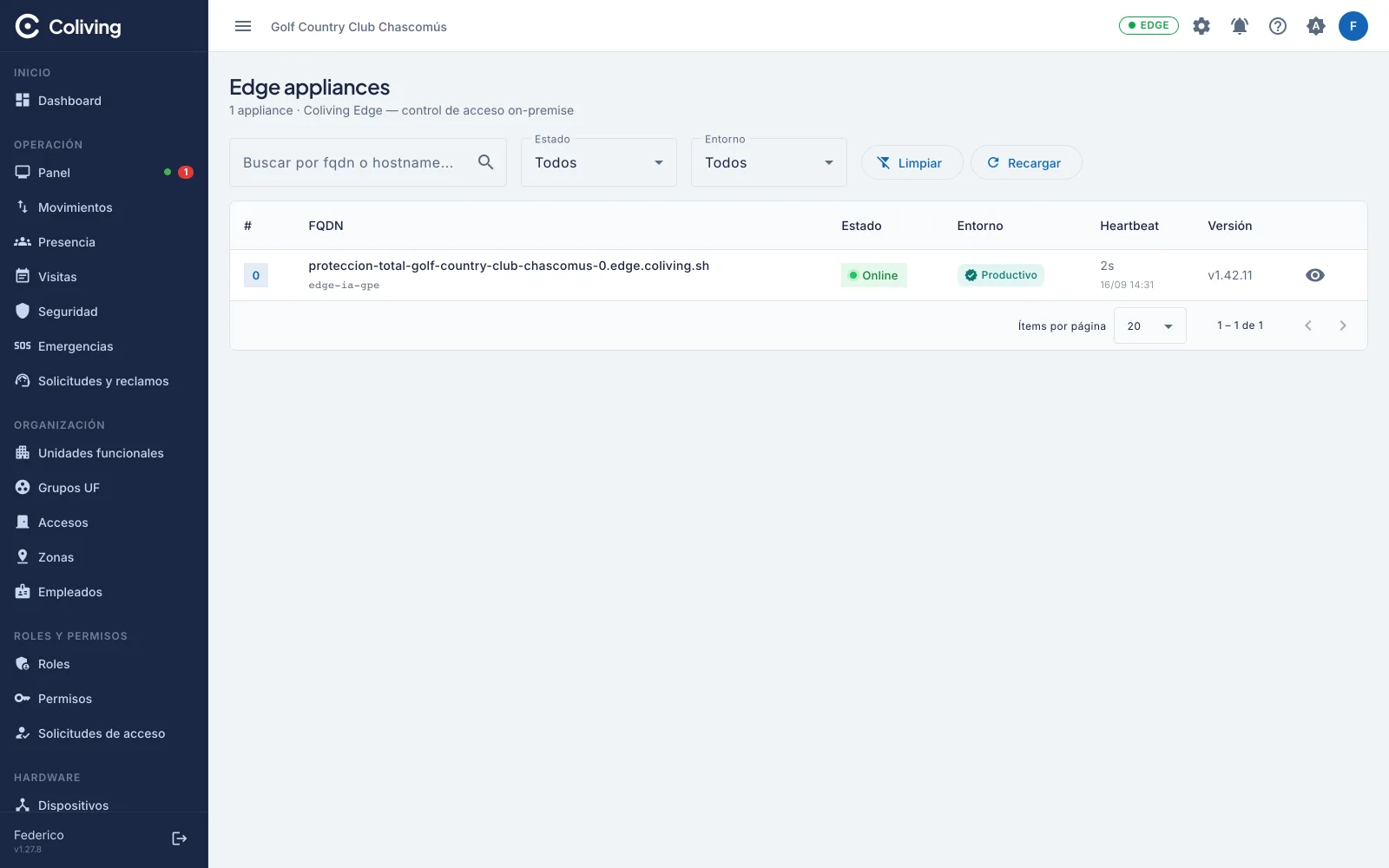The width and height of the screenshot is (1389, 868).
Task: Change items per page dropdown
Action: pyautogui.click(x=1150, y=325)
